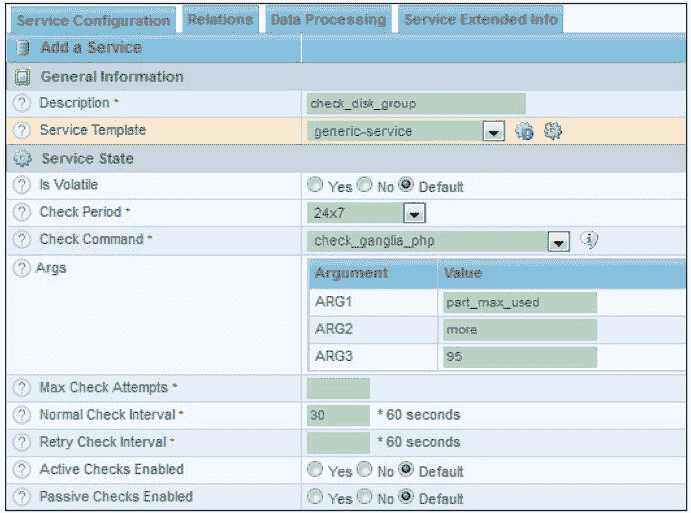Open the Service Template generic-service dropdown
Viewport: 691px width, 513px height.
tap(492, 132)
